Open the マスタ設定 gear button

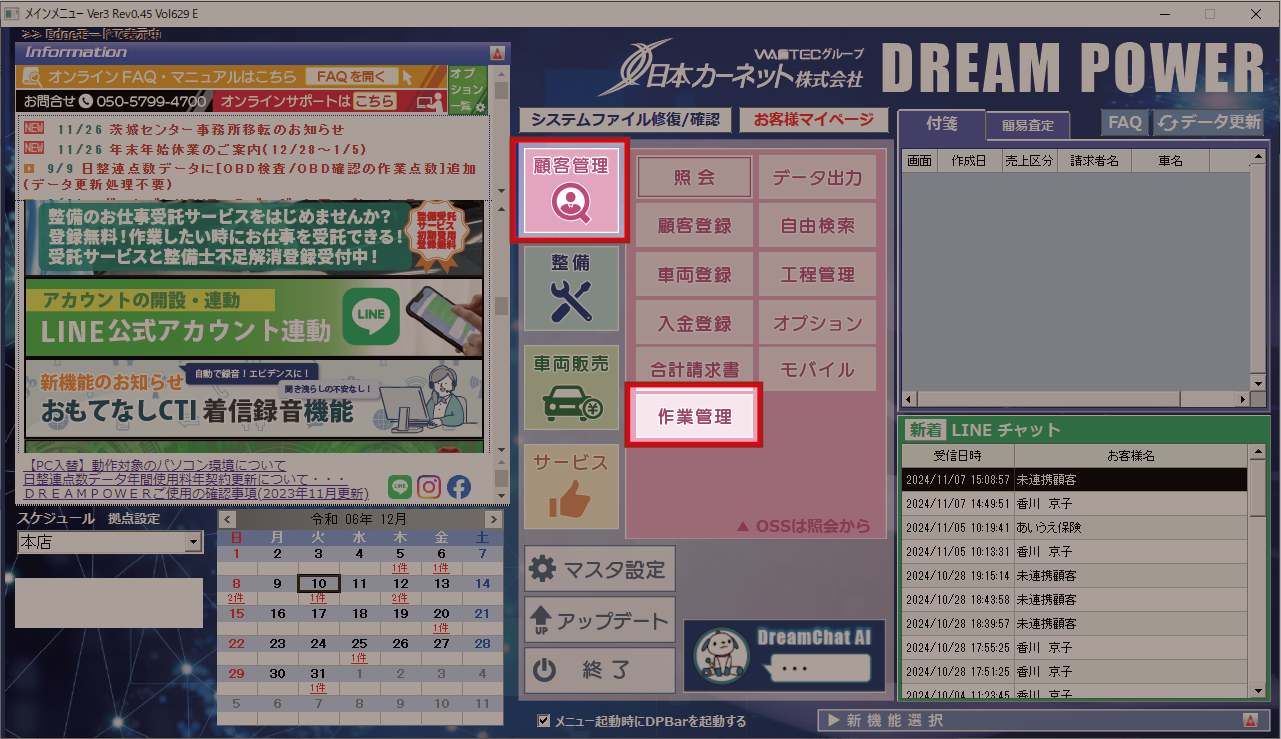pyautogui.click(x=600, y=569)
